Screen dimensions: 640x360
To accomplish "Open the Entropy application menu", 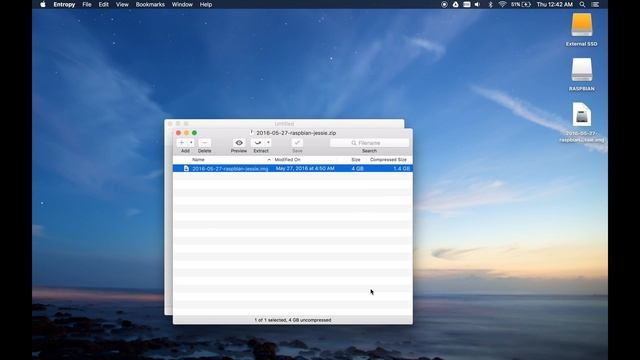I will point(64,4).
